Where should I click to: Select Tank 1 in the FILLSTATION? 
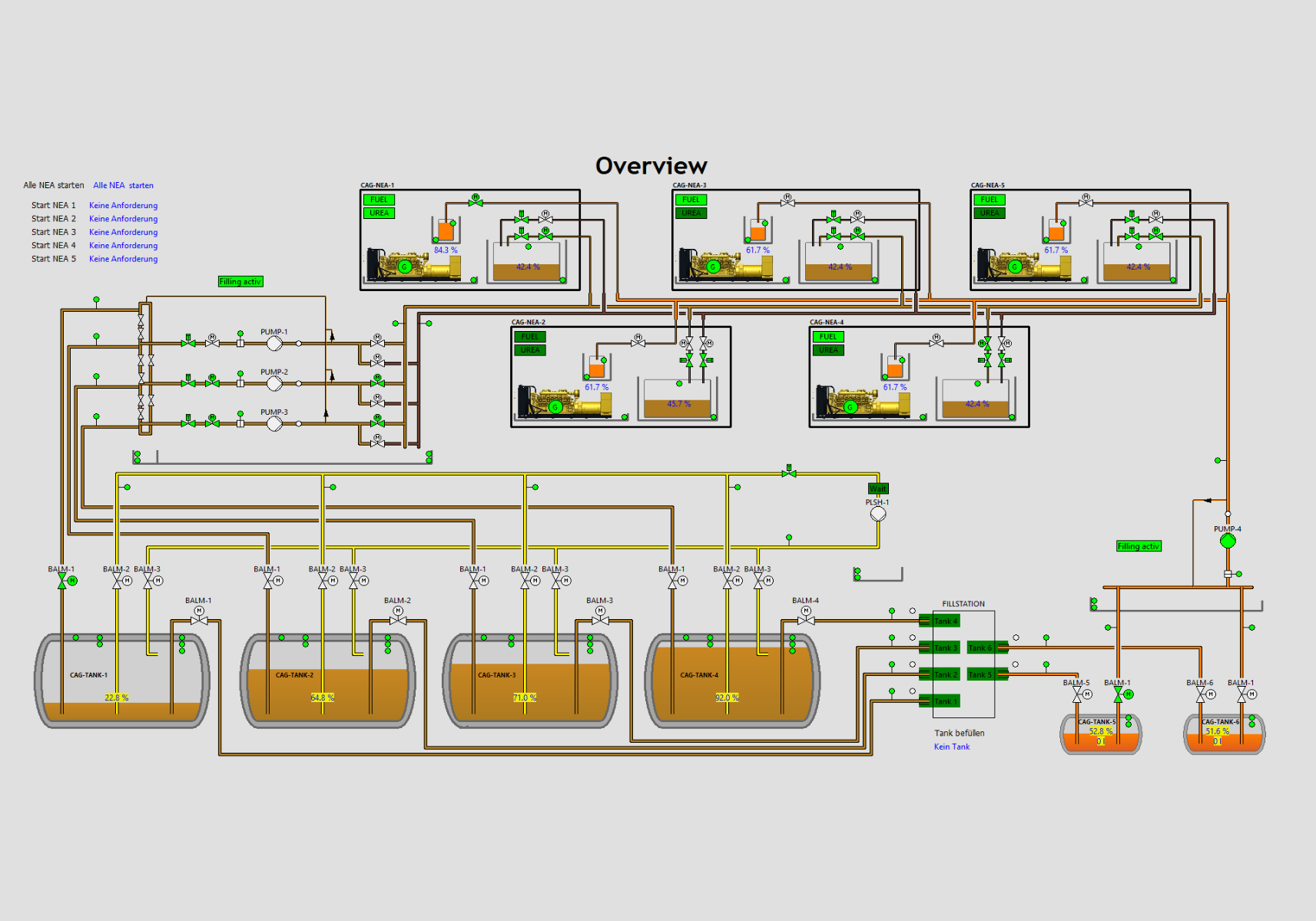pyautogui.click(x=947, y=701)
